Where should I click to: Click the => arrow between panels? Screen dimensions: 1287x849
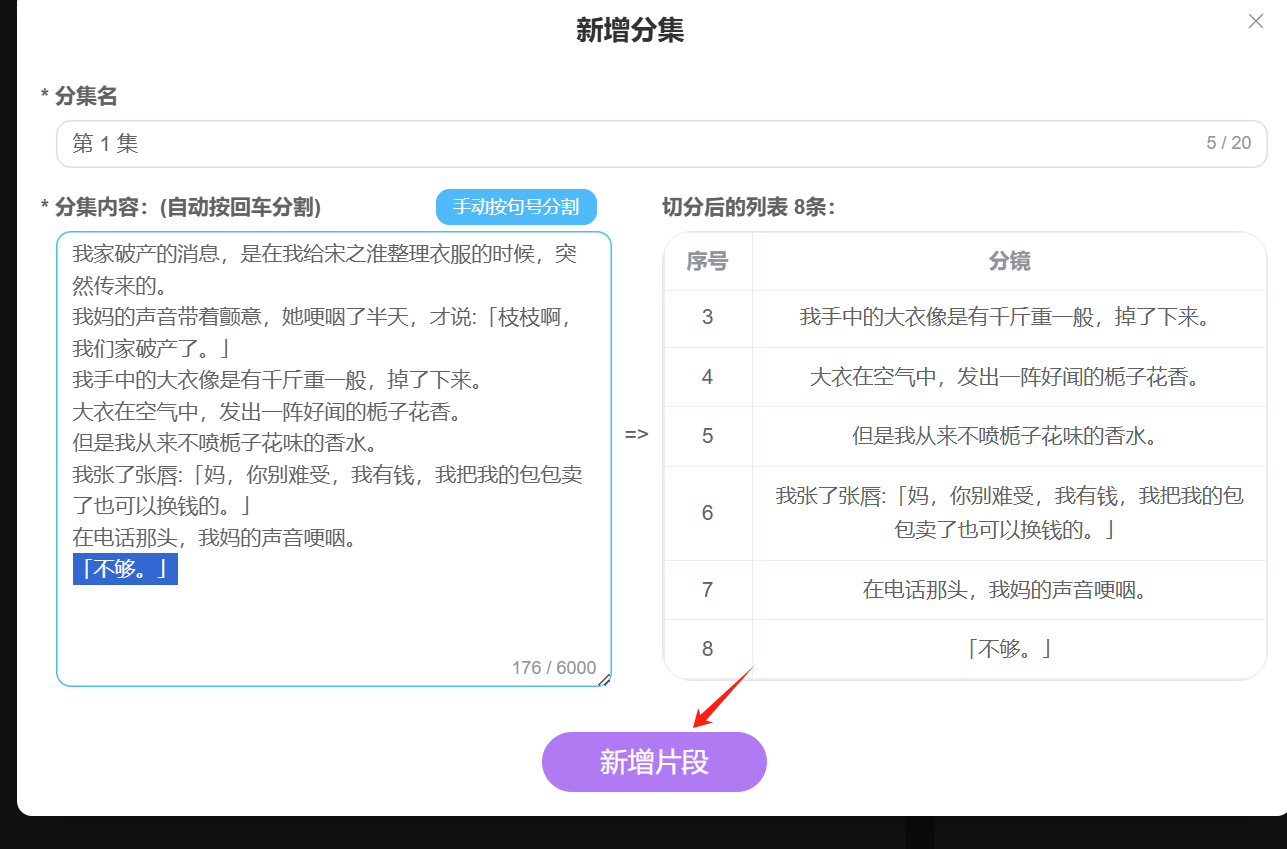click(x=634, y=434)
